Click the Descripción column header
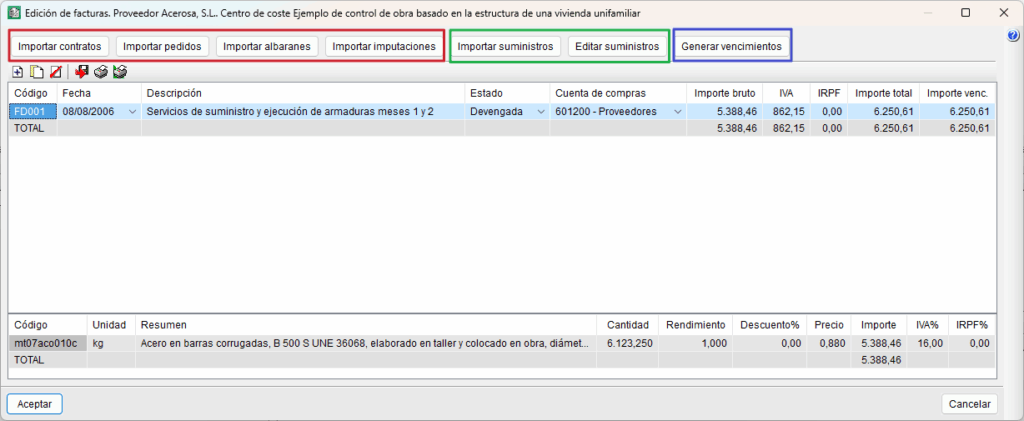 (x=303, y=93)
